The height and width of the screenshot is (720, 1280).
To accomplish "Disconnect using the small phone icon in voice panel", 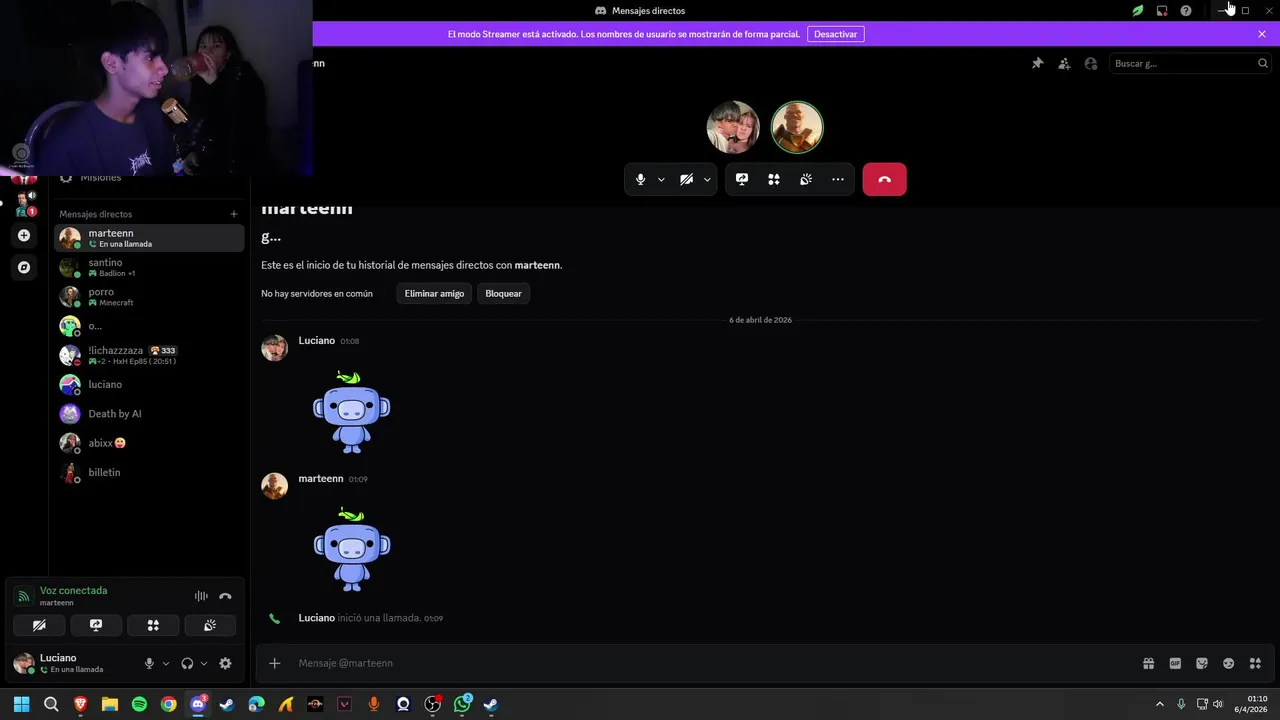I will point(225,596).
